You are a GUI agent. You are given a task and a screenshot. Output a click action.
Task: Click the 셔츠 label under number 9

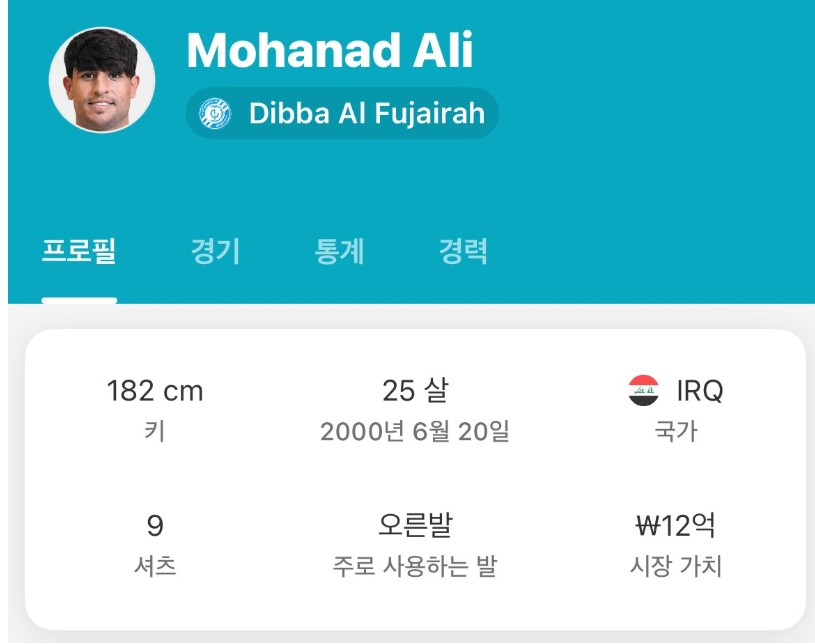coord(155,566)
